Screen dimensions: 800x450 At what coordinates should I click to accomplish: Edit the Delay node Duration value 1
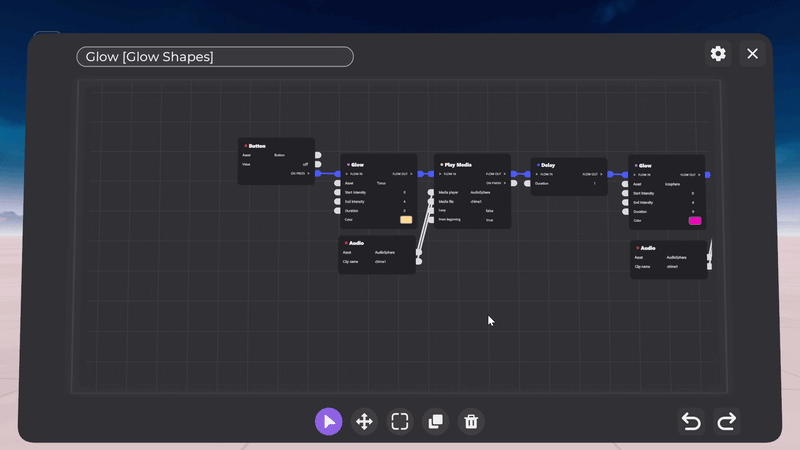click(594, 184)
